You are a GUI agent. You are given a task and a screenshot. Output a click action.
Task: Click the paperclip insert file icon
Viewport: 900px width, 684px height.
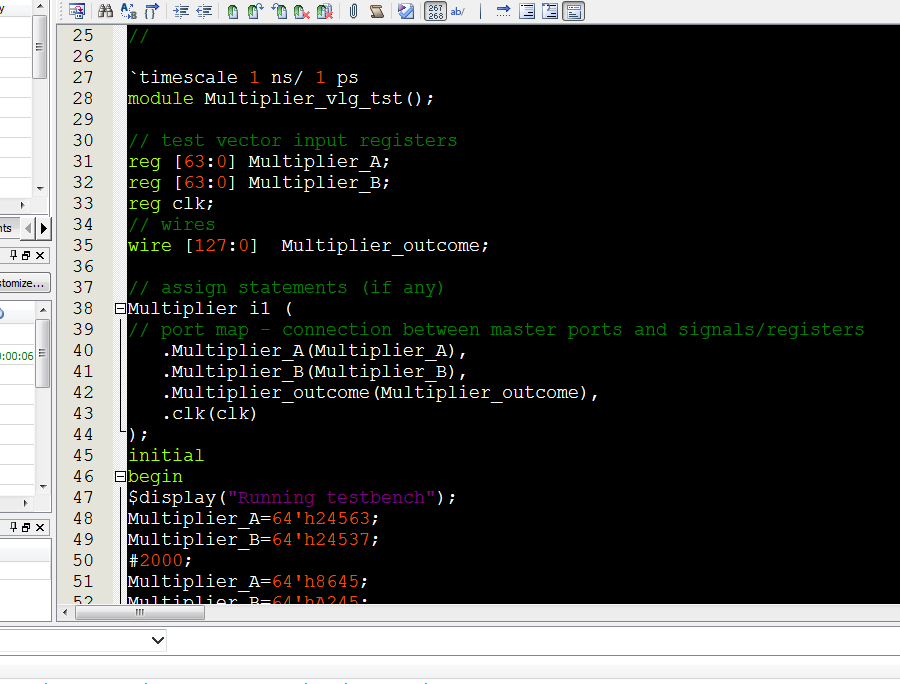point(354,11)
